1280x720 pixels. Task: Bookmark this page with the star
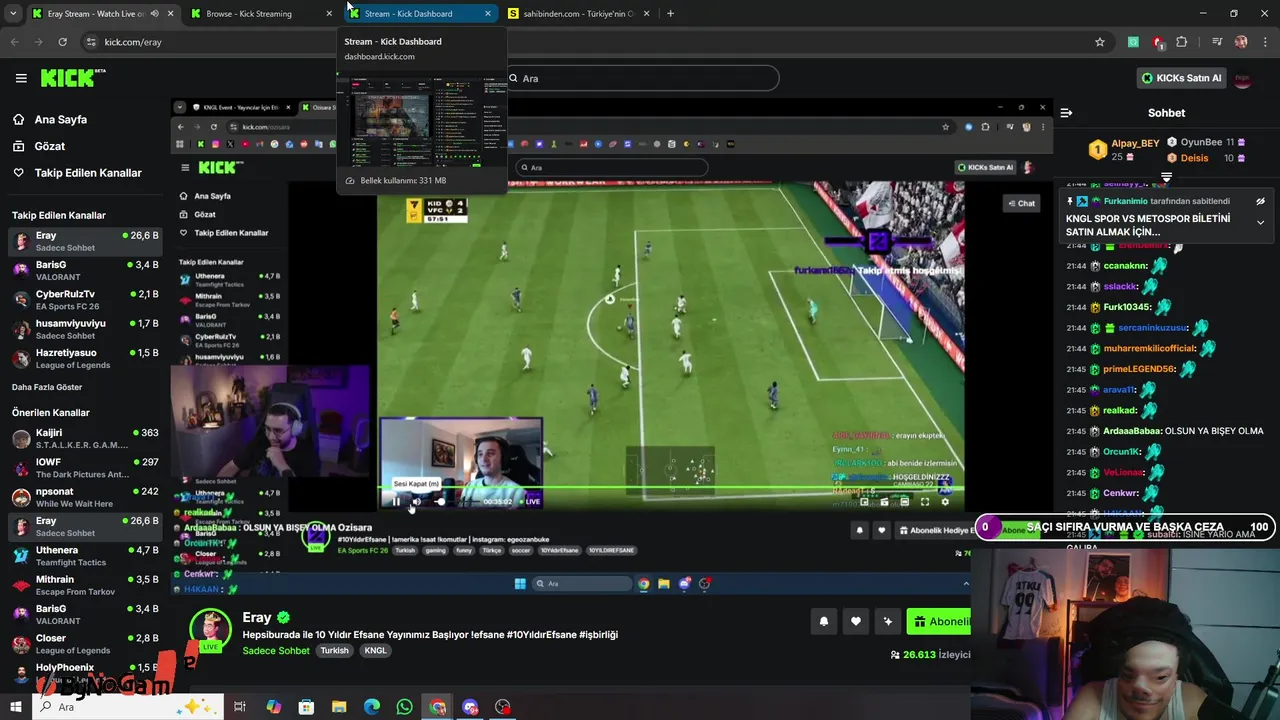pyautogui.click(x=1100, y=42)
